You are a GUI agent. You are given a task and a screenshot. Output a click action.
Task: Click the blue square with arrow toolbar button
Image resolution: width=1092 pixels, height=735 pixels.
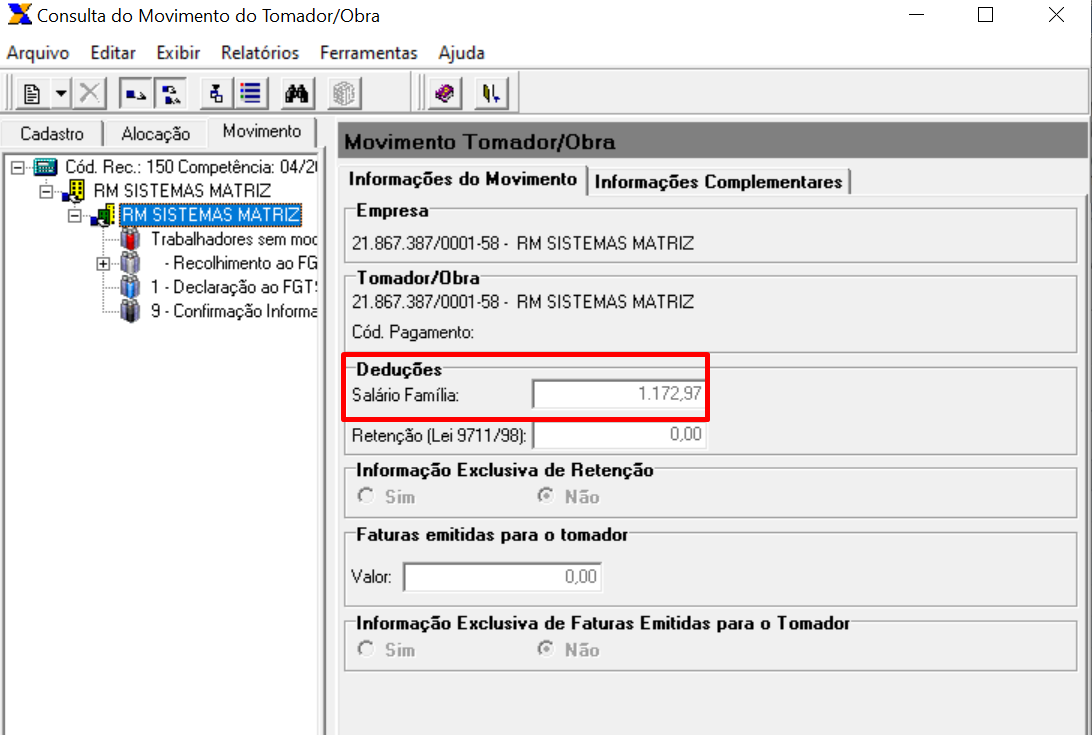(136, 93)
